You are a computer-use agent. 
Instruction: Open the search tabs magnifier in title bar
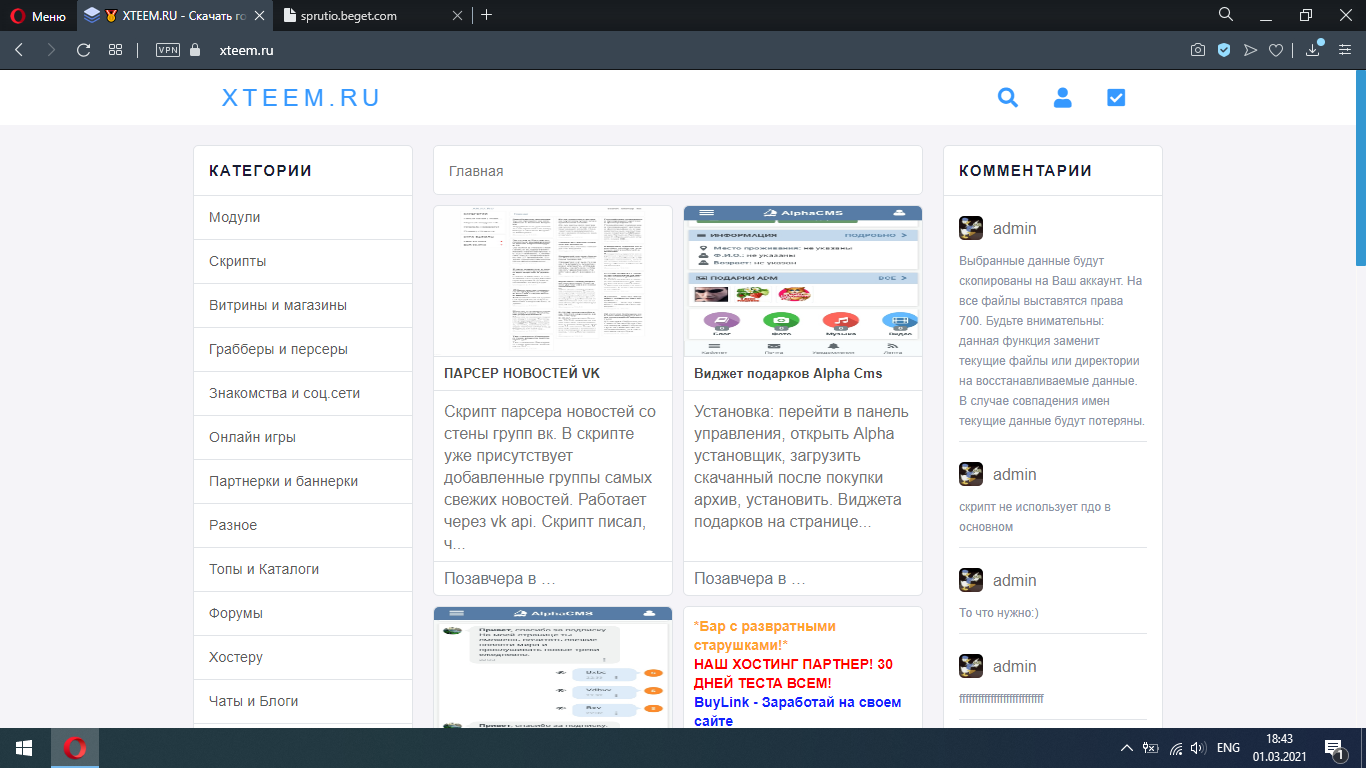1226,15
